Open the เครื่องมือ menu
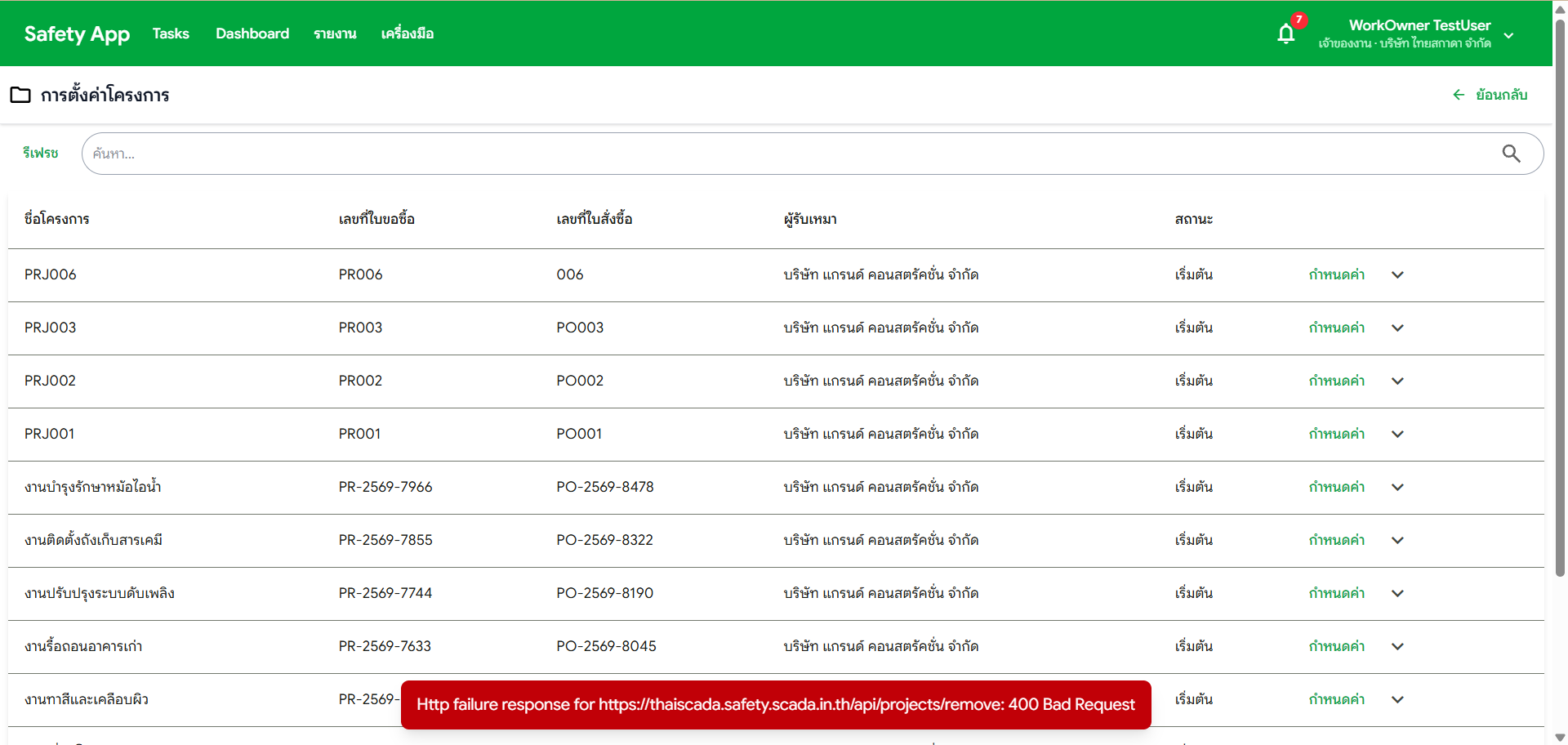This screenshot has height=745, width=1568. 407,33
